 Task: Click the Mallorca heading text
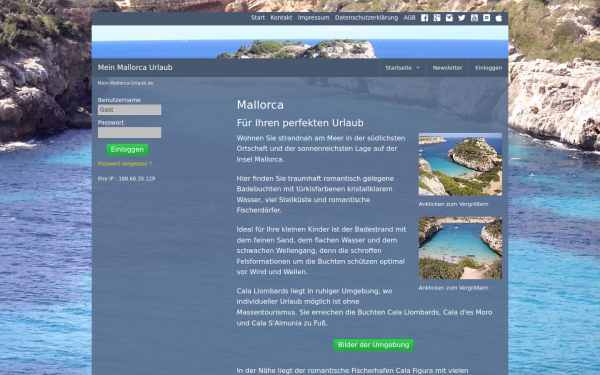260,105
